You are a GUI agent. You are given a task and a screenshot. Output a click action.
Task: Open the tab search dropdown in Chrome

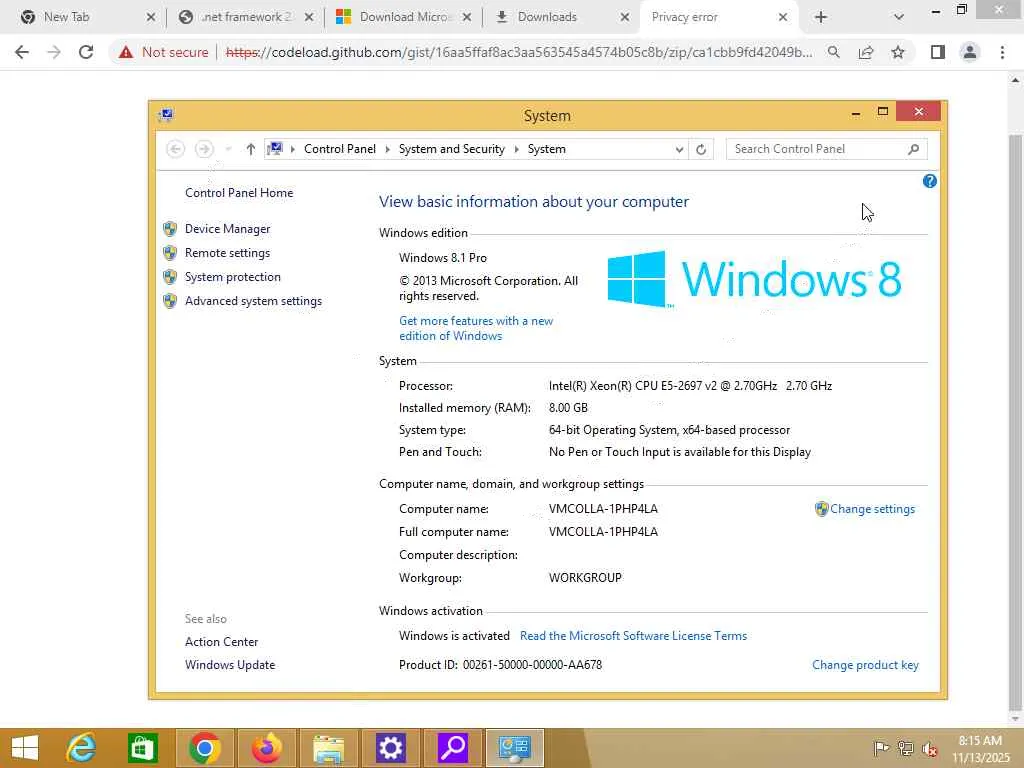tap(899, 17)
